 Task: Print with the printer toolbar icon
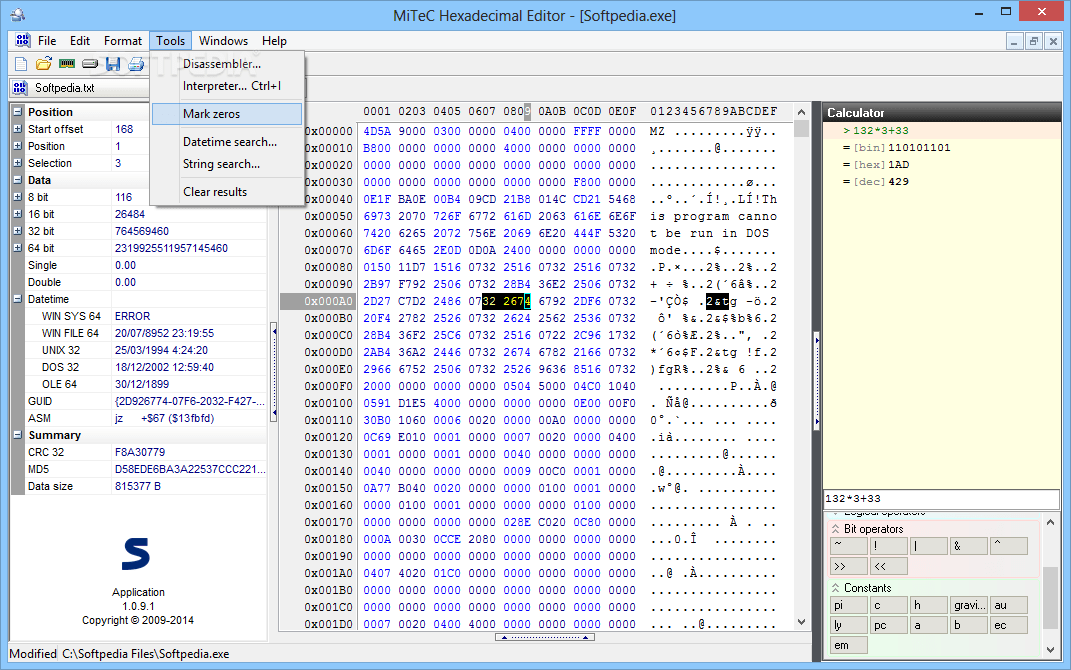pos(137,64)
